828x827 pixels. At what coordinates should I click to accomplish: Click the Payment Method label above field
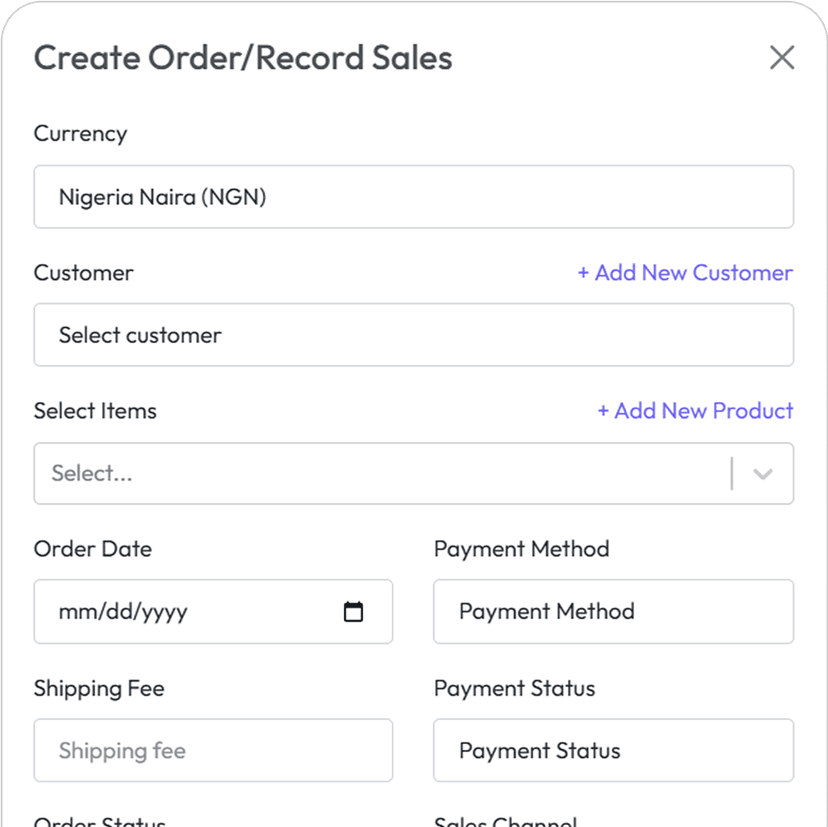point(521,549)
